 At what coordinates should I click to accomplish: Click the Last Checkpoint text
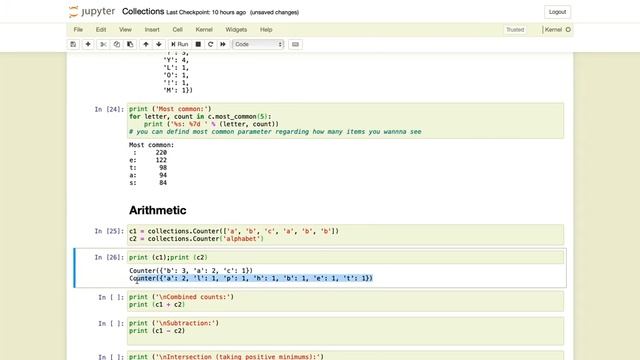point(206,12)
